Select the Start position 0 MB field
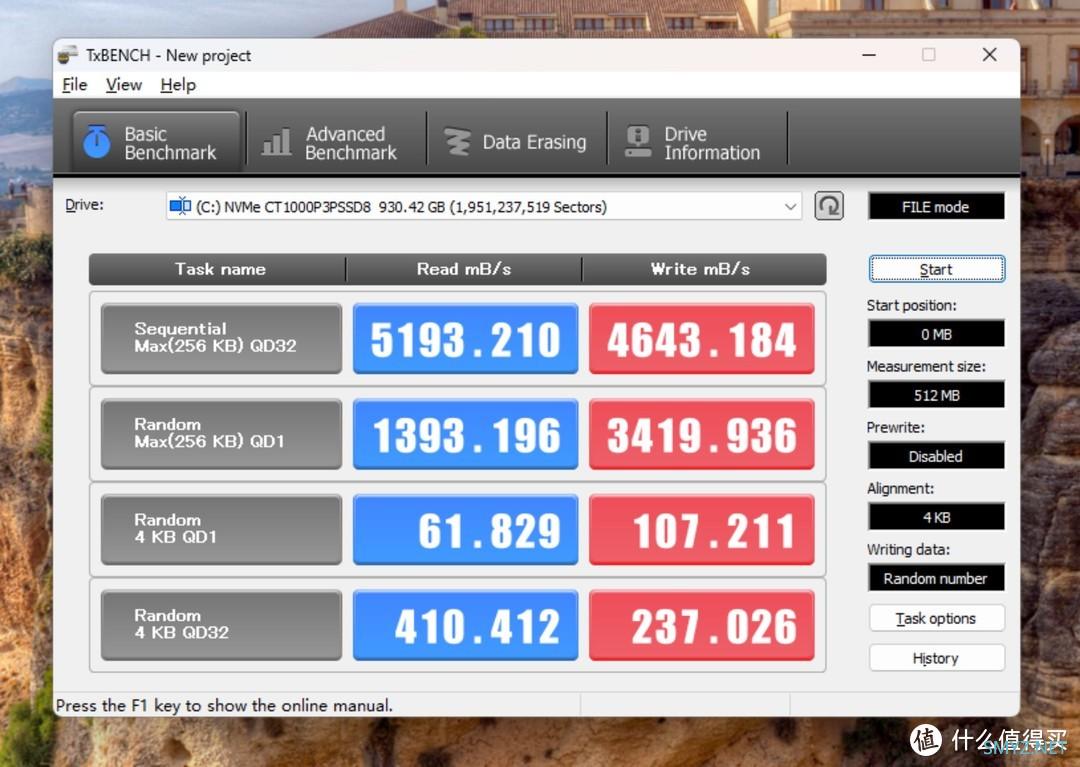The image size is (1080, 767). pos(936,334)
